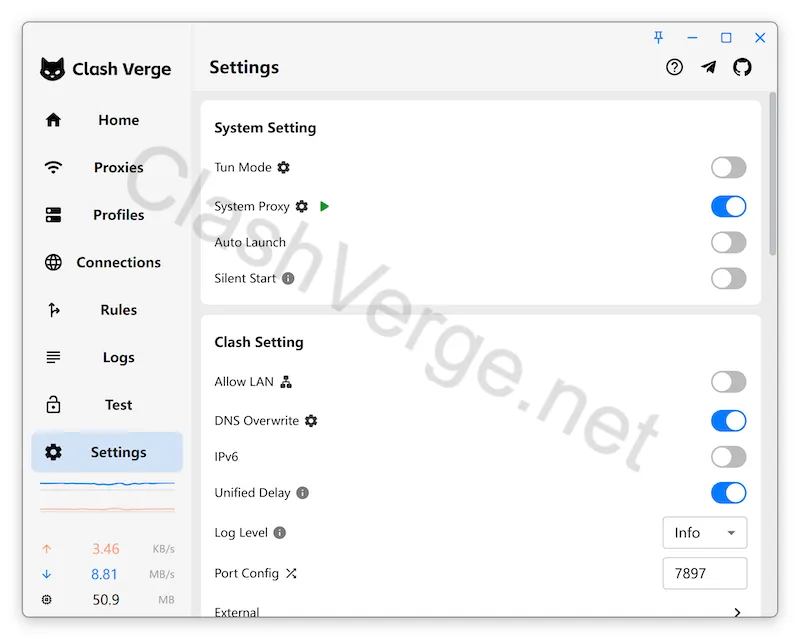Click the 3.46 upload speed value
This screenshot has height=639, width=800.
(106, 549)
